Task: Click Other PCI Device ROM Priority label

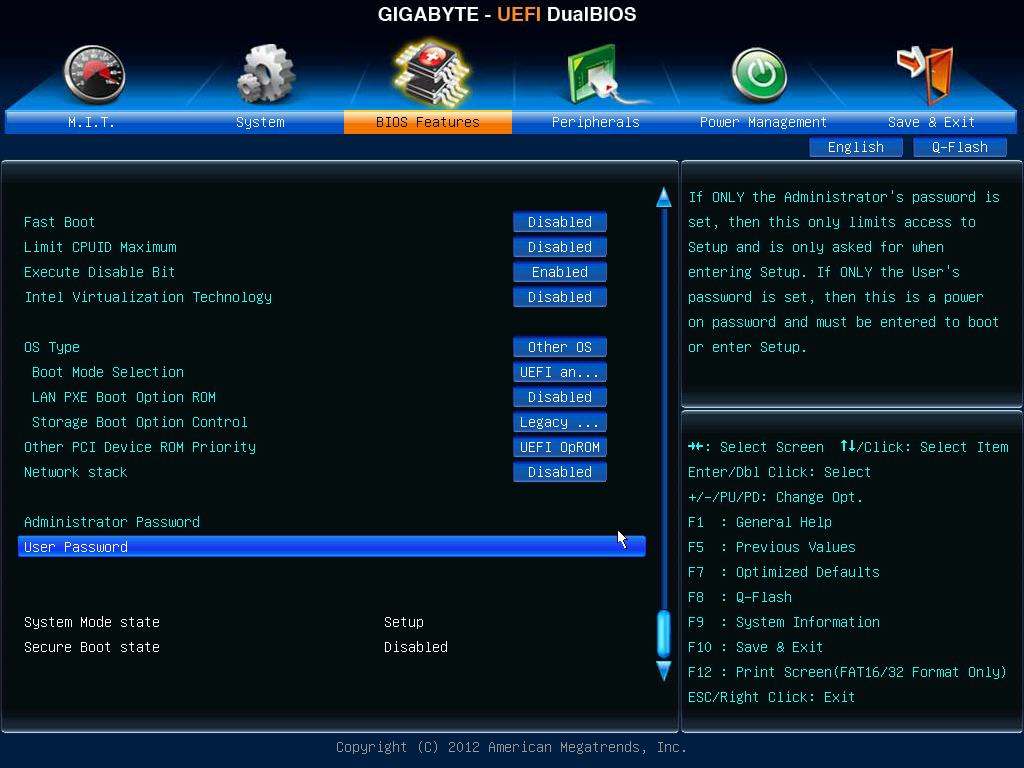Action: coord(140,447)
